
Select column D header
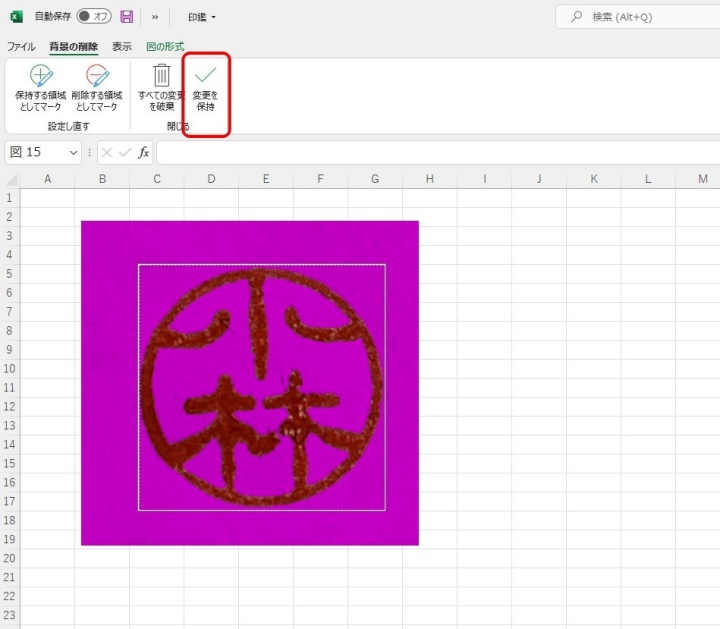click(x=211, y=179)
